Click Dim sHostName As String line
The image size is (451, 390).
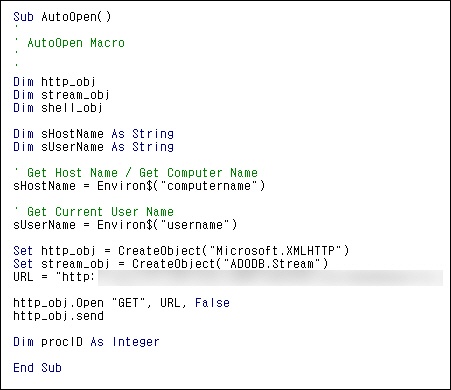93,134
